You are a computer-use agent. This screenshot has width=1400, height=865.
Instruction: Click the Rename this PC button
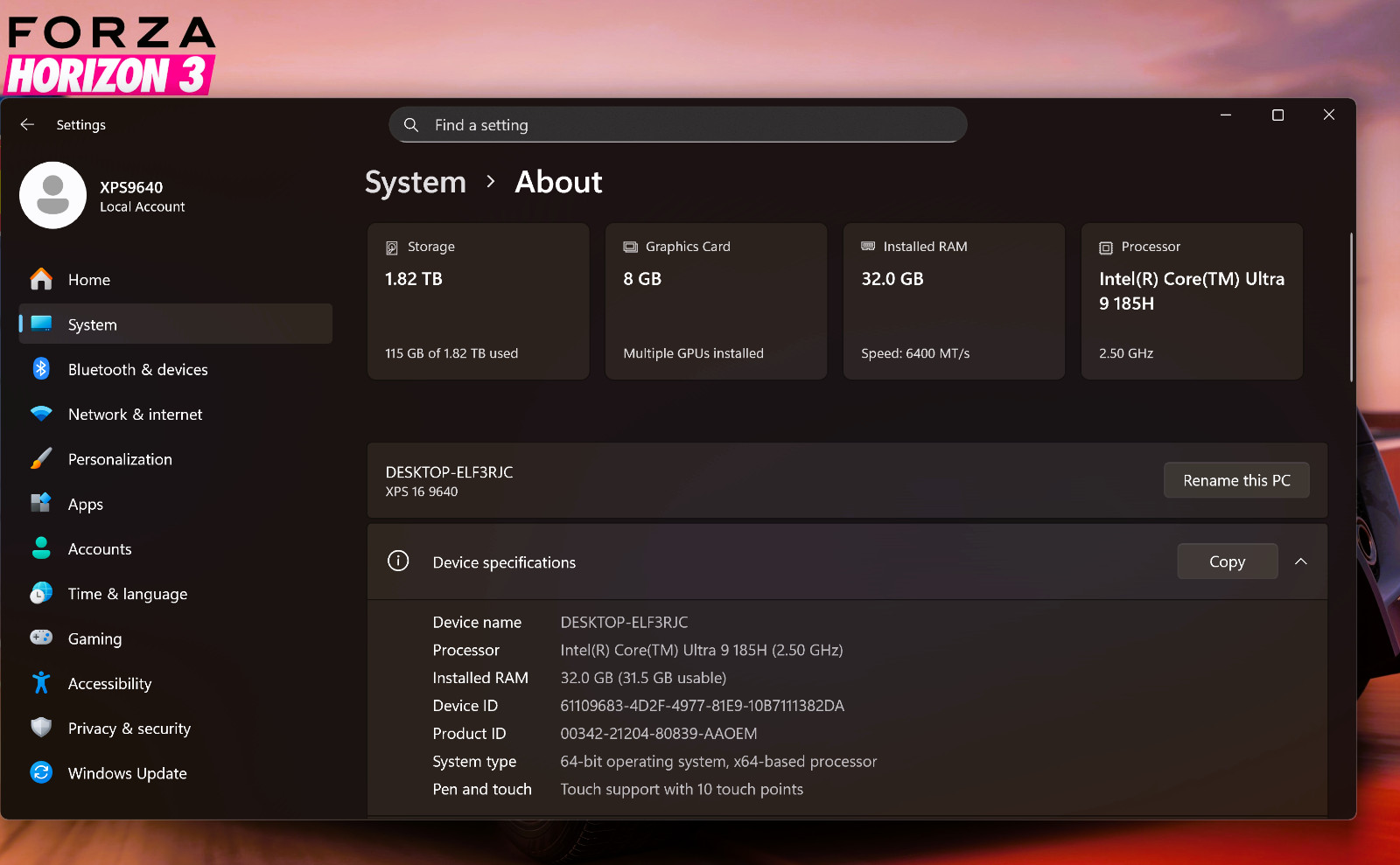1236,480
